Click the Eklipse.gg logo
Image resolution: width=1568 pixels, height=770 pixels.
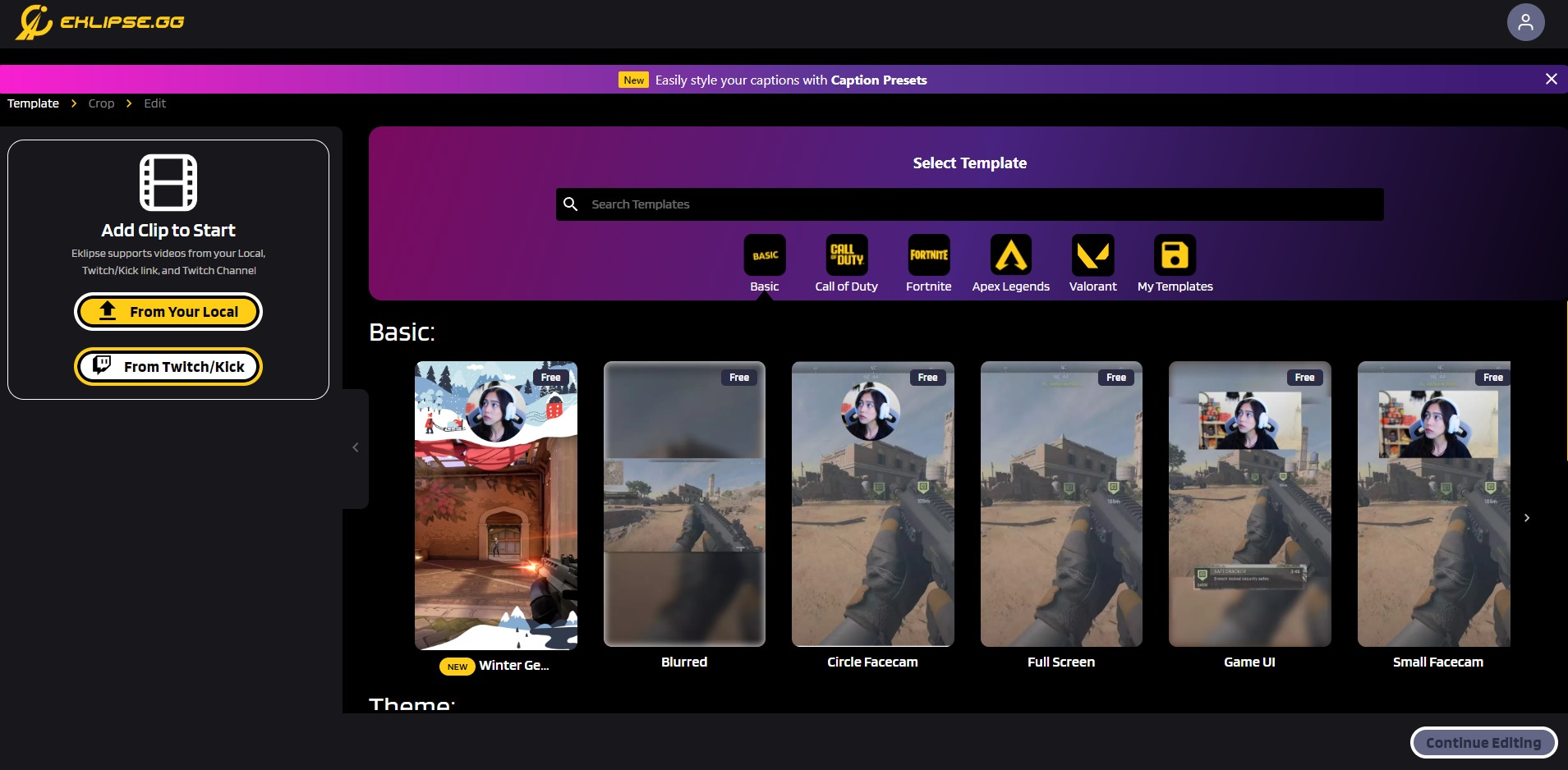click(99, 22)
